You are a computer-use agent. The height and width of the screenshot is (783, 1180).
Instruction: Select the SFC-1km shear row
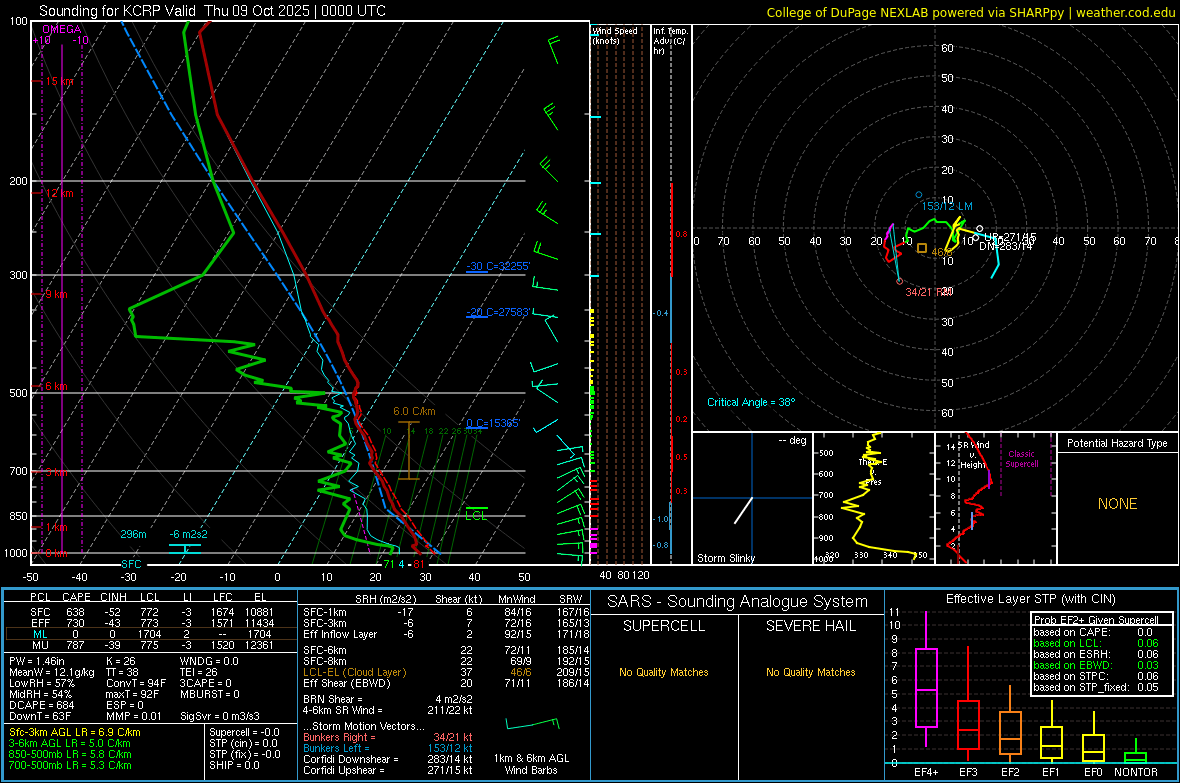(x=446, y=612)
